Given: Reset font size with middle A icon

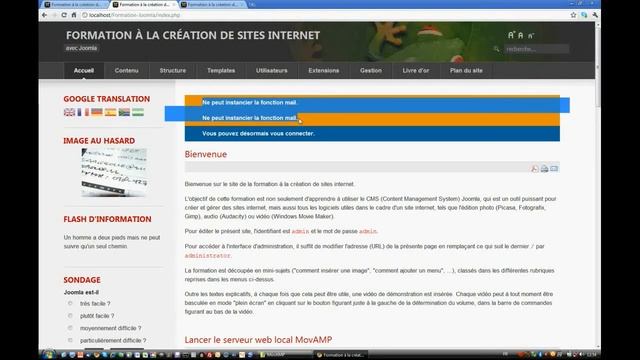Looking at the screenshot, I should [x=520, y=36].
